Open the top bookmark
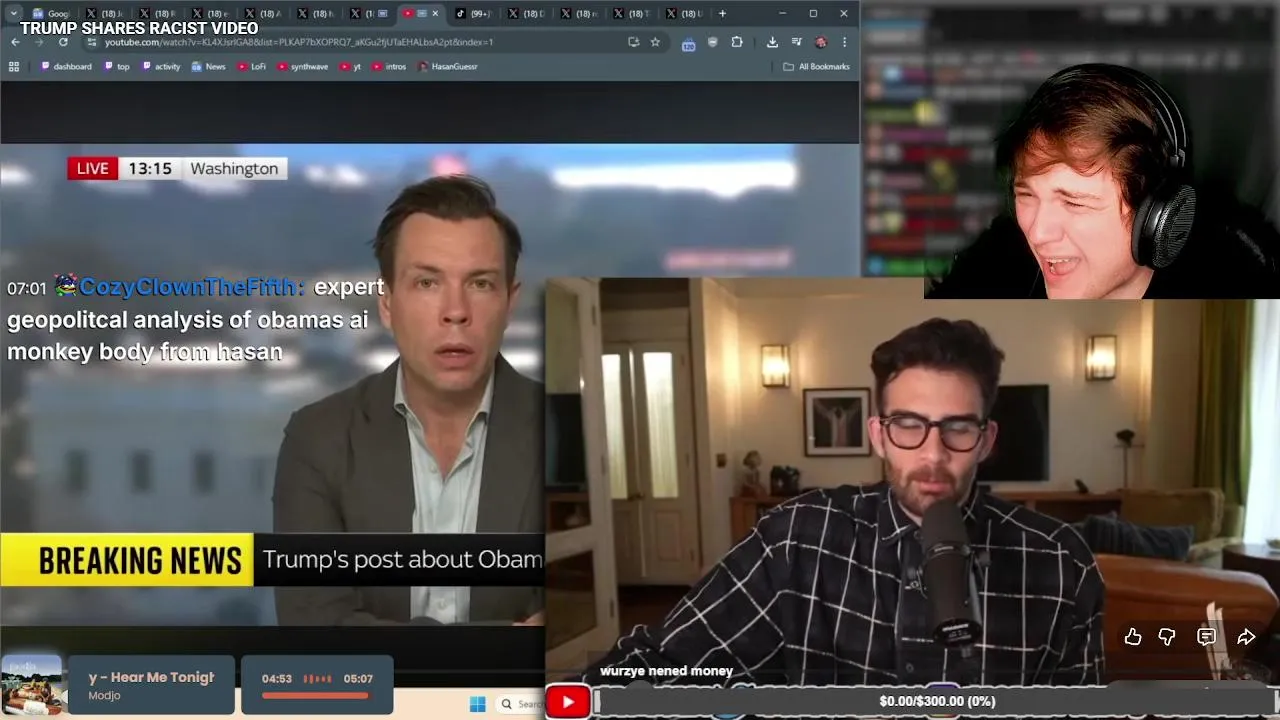The image size is (1280, 720). pyautogui.click(x=117, y=66)
